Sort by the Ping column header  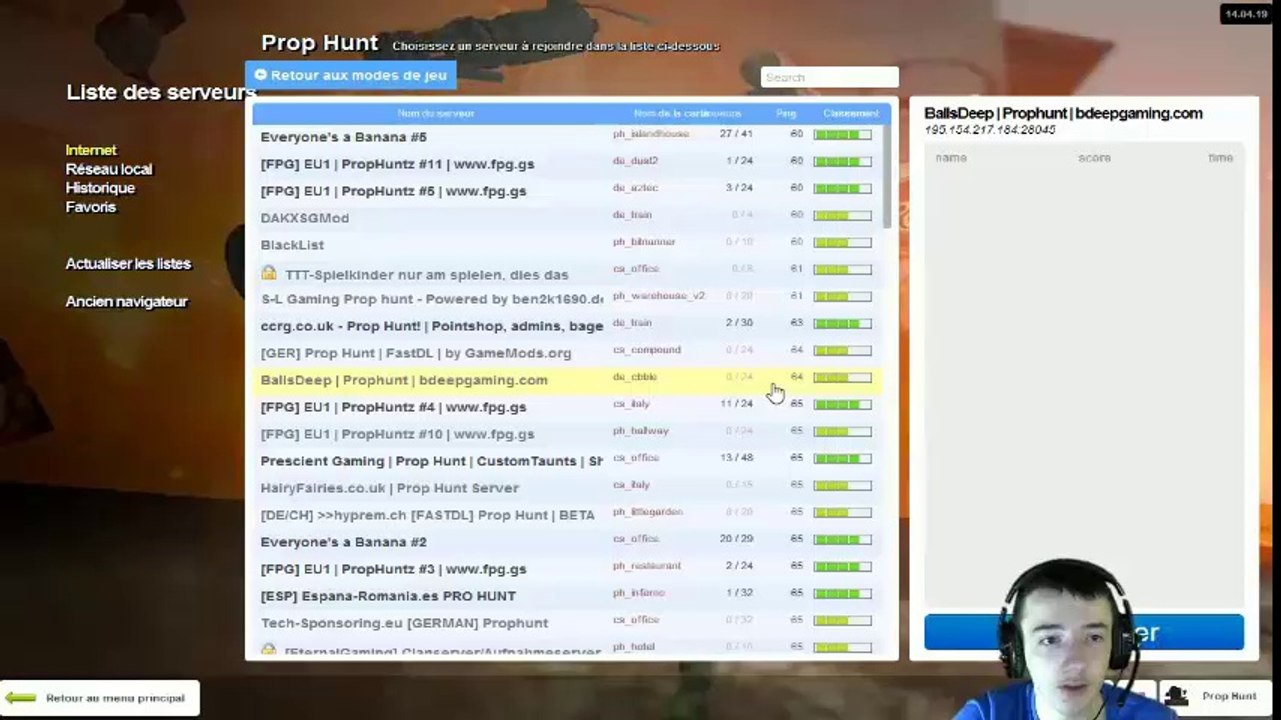pyautogui.click(x=786, y=113)
